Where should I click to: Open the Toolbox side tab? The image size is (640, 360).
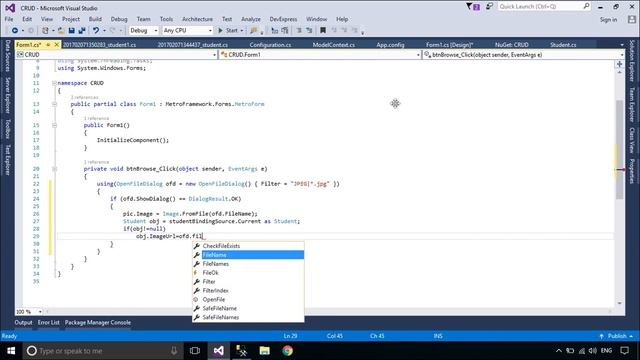[x=7, y=129]
